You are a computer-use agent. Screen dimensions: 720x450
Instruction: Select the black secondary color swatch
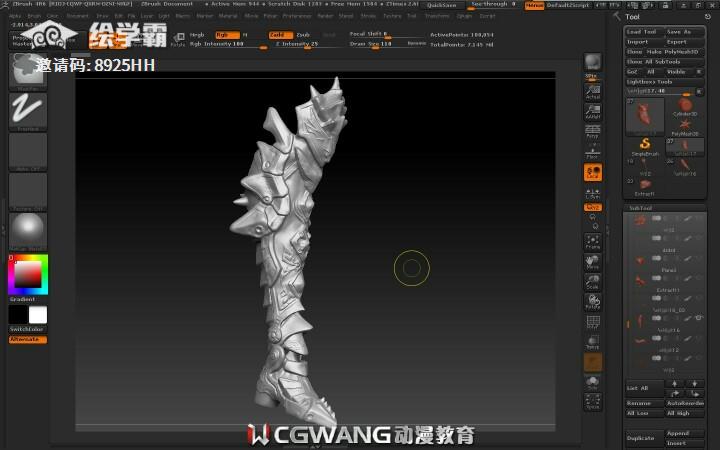pyautogui.click(x=18, y=315)
